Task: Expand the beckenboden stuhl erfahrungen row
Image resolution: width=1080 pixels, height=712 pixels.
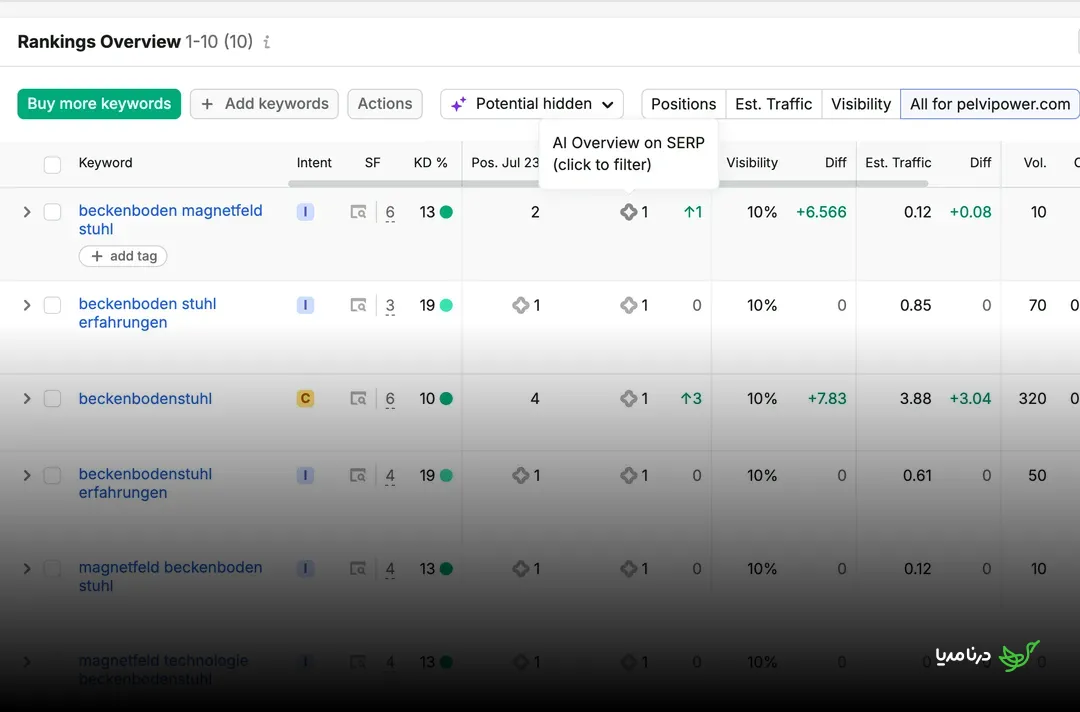Action: [x=27, y=305]
